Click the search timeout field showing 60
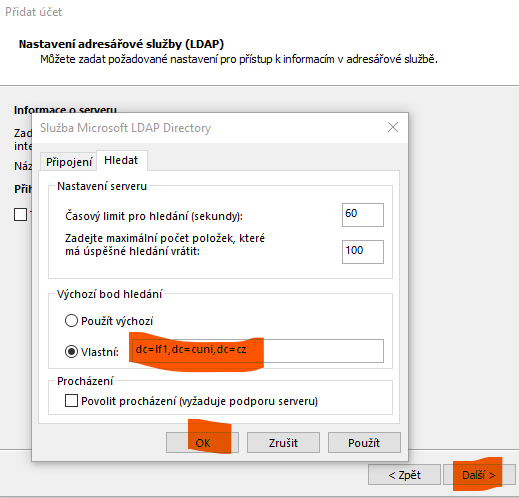The image size is (519, 498). (x=363, y=215)
